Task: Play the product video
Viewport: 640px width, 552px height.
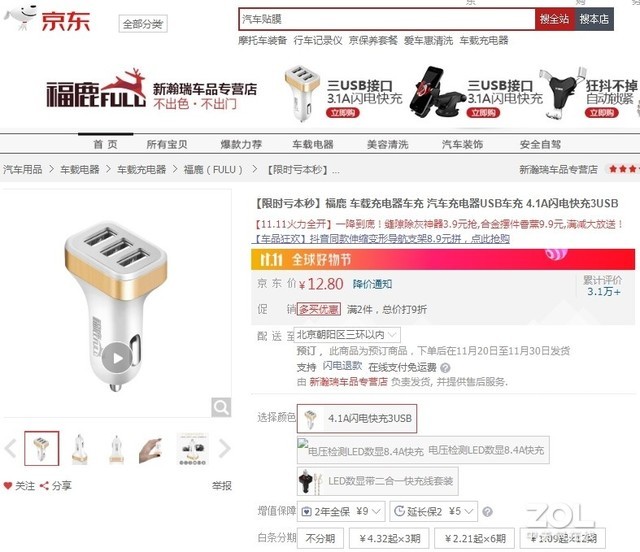Action: [x=117, y=358]
